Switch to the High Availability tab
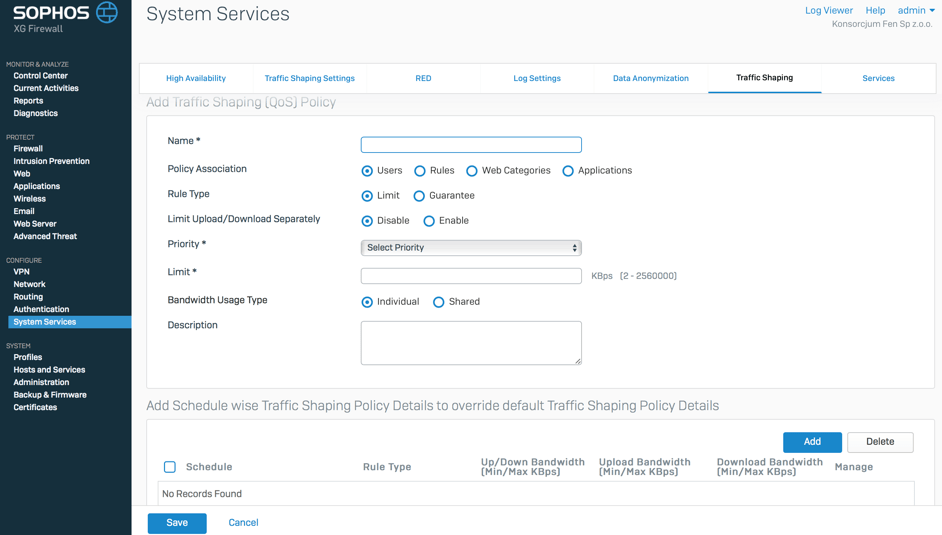Image resolution: width=942 pixels, height=535 pixels. click(196, 78)
